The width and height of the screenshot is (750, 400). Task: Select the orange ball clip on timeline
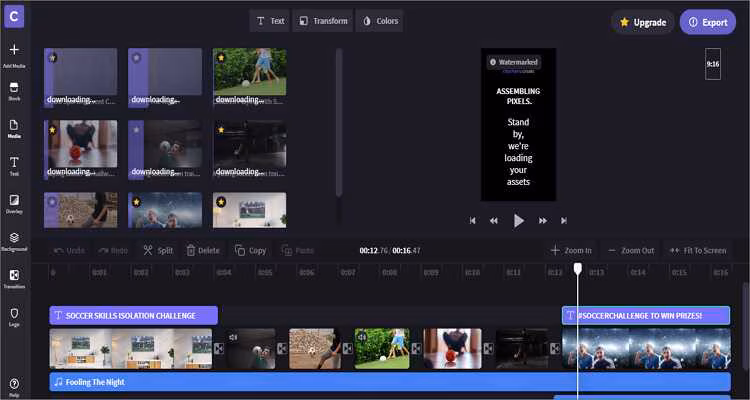point(452,348)
